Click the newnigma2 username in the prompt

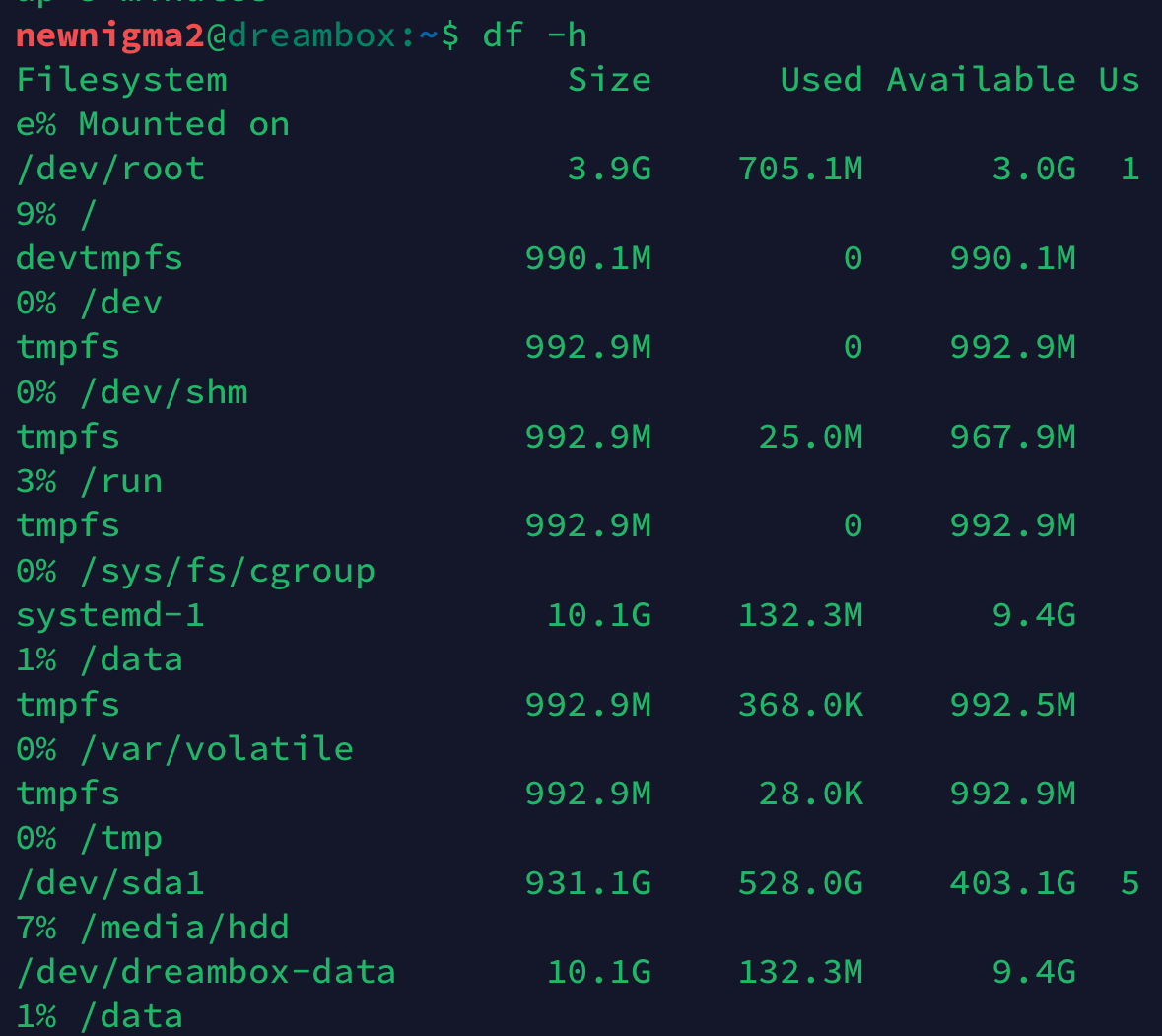(x=109, y=35)
